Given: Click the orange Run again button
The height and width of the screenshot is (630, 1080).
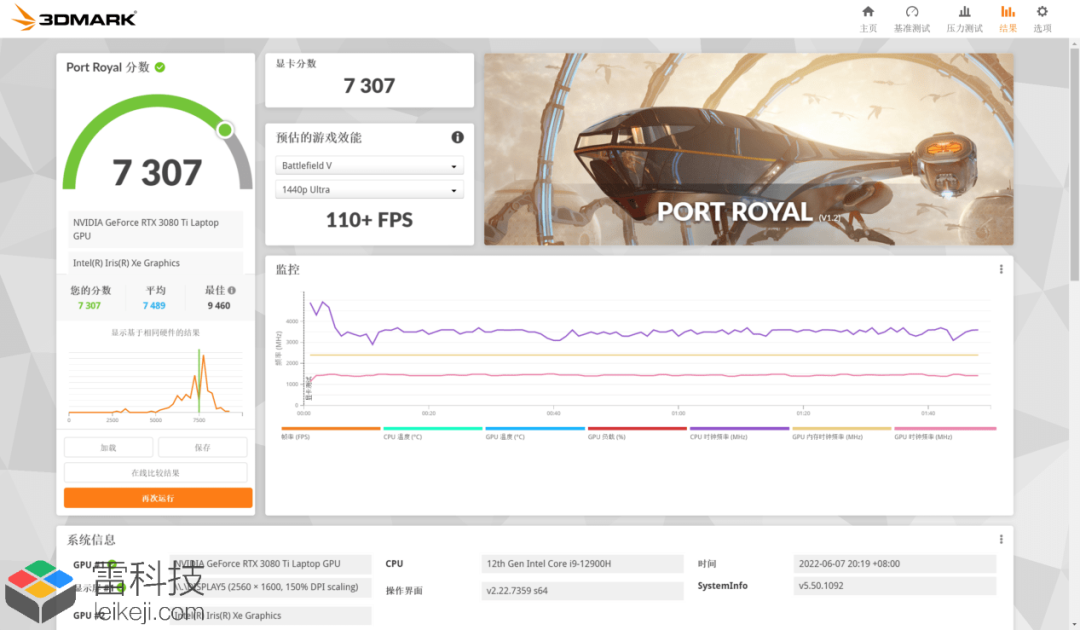Looking at the screenshot, I should coord(158,498).
